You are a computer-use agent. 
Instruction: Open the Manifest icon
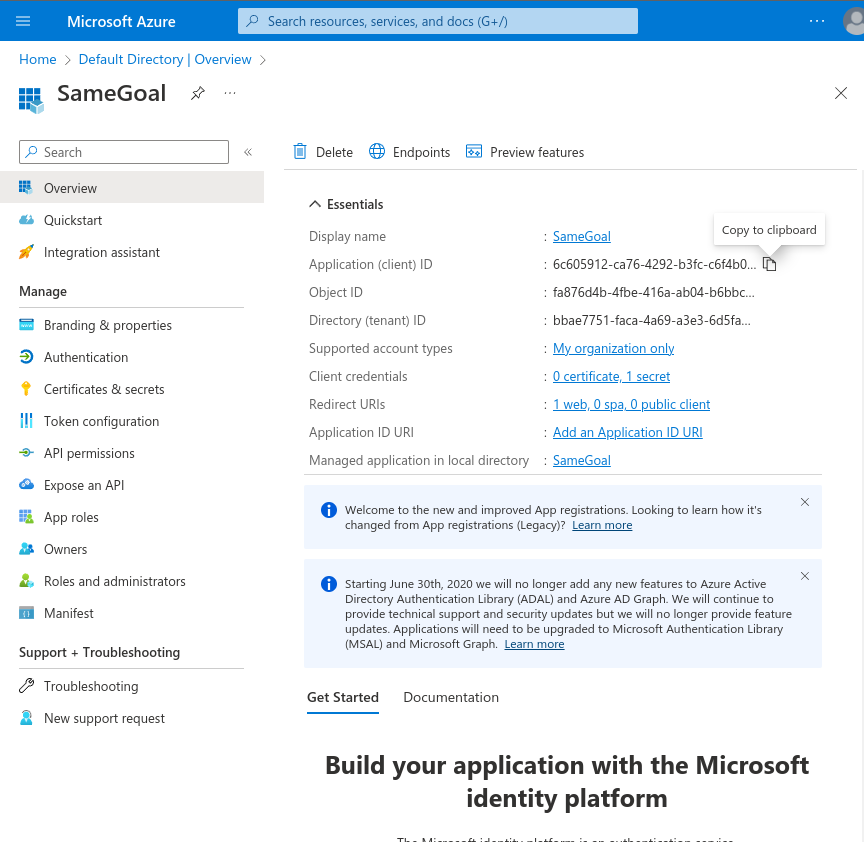[26, 613]
